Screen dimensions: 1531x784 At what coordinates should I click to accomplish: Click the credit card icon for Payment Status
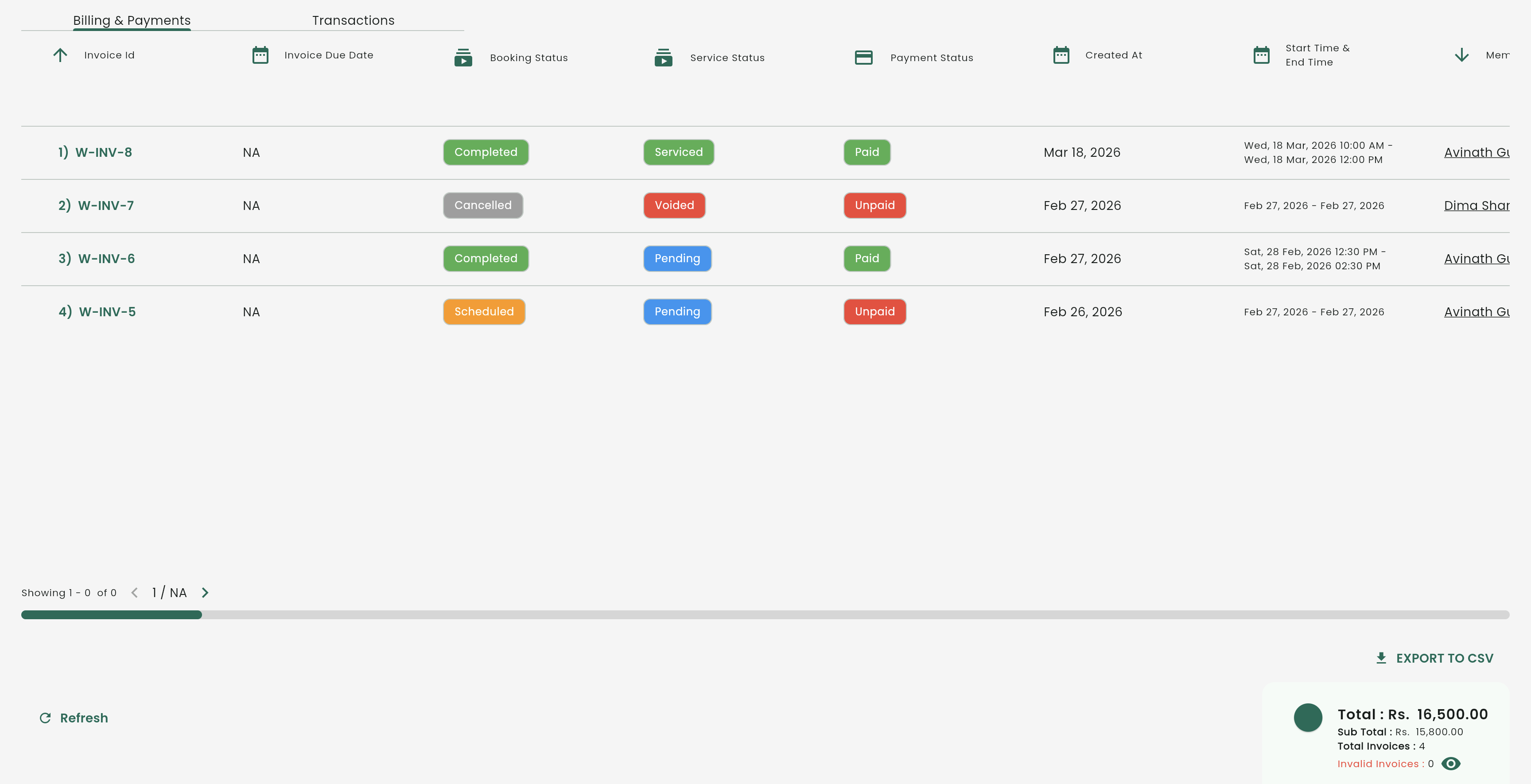coord(863,58)
